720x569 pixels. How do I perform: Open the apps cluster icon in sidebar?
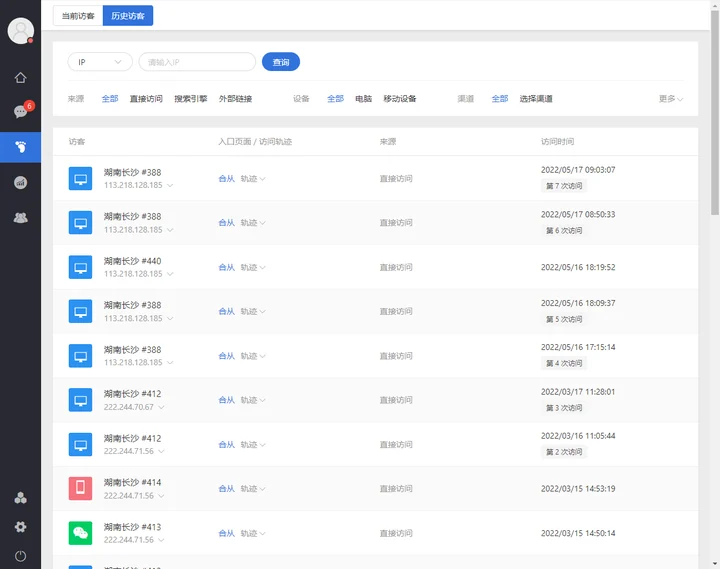tap(20, 498)
